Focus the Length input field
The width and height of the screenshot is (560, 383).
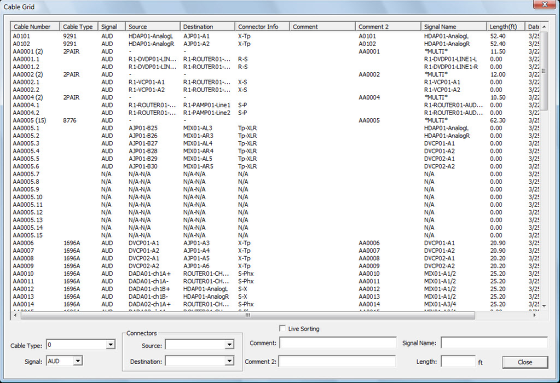[458, 361]
